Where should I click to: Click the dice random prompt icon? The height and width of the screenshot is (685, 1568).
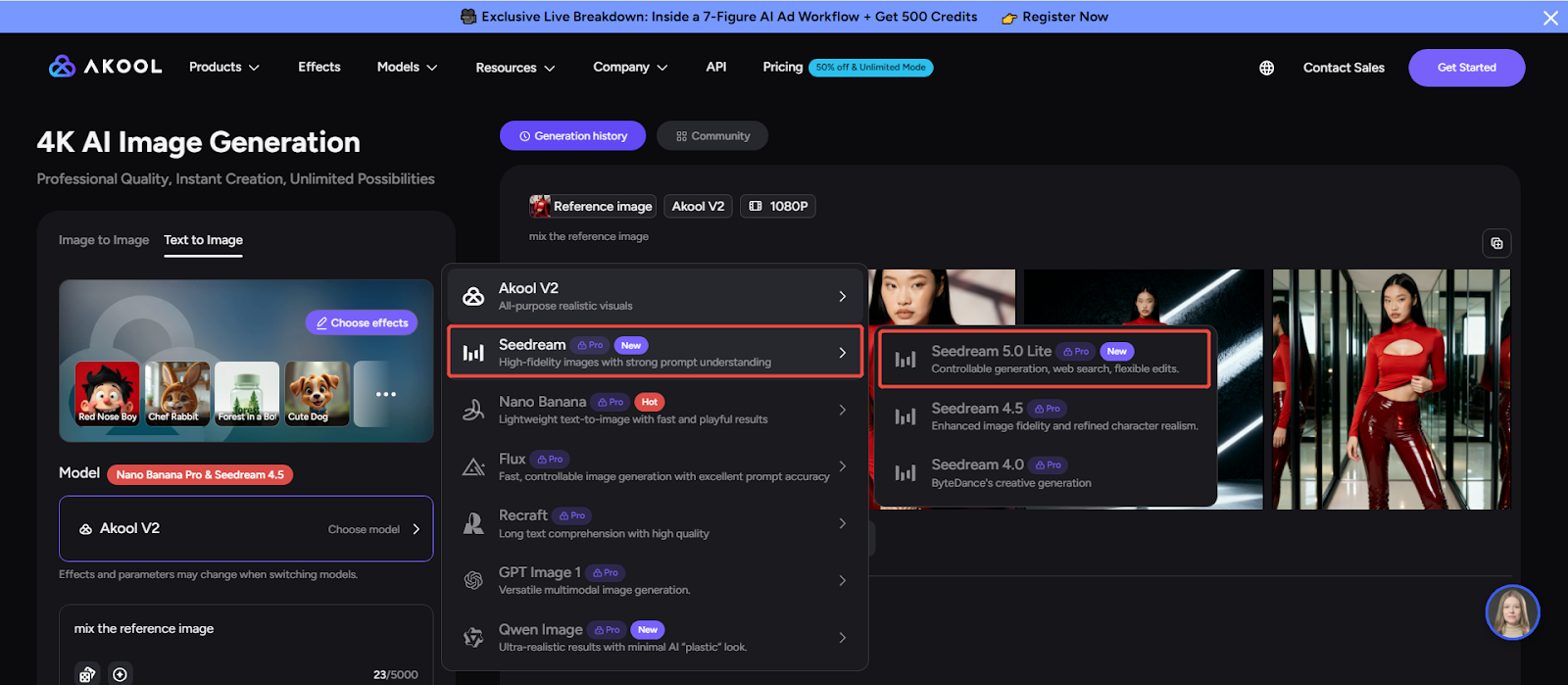point(87,674)
